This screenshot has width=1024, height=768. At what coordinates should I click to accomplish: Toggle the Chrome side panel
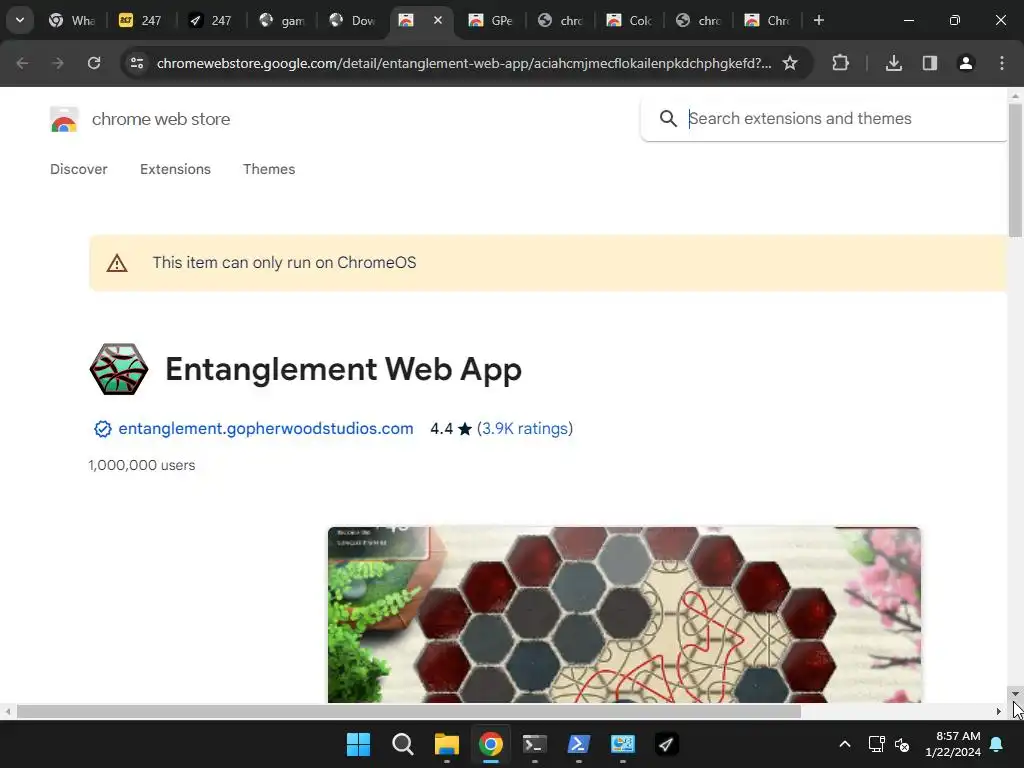pyautogui.click(x=930, y=63)
